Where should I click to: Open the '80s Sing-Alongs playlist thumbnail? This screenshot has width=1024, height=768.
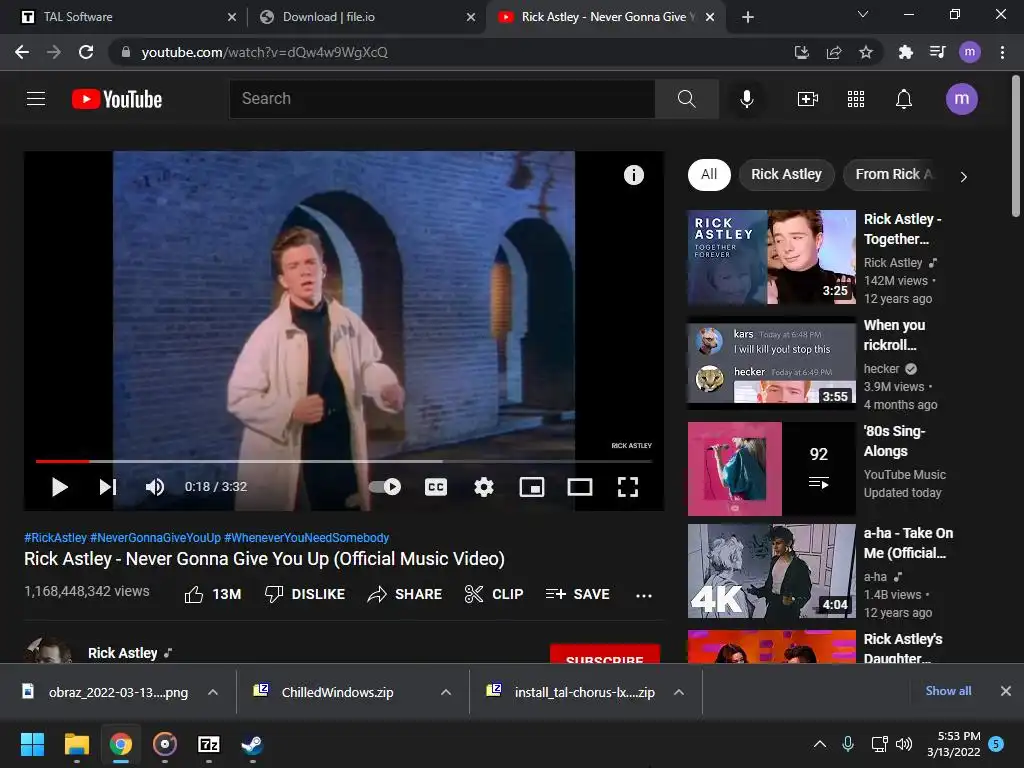coord(771,468)
